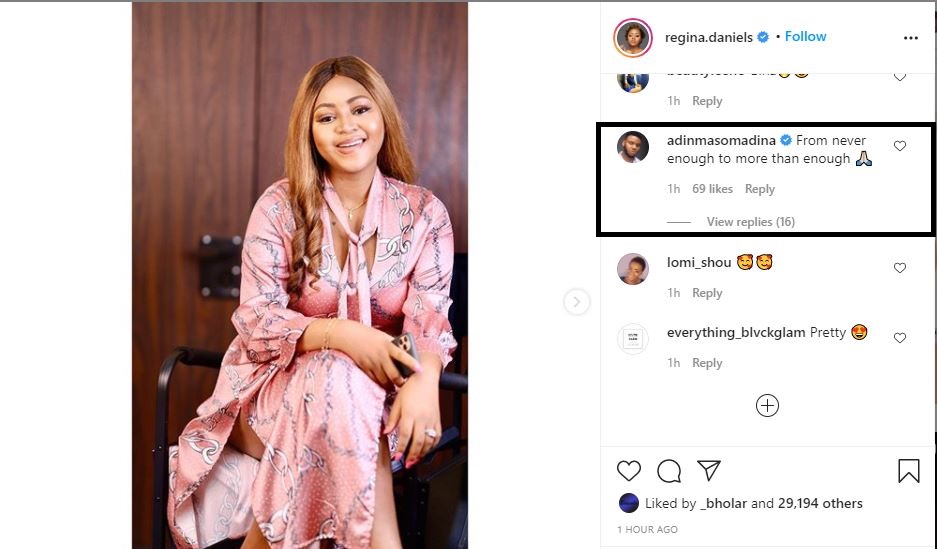
Task: Open regina.daniels profile picture
Action: (633, 38)
